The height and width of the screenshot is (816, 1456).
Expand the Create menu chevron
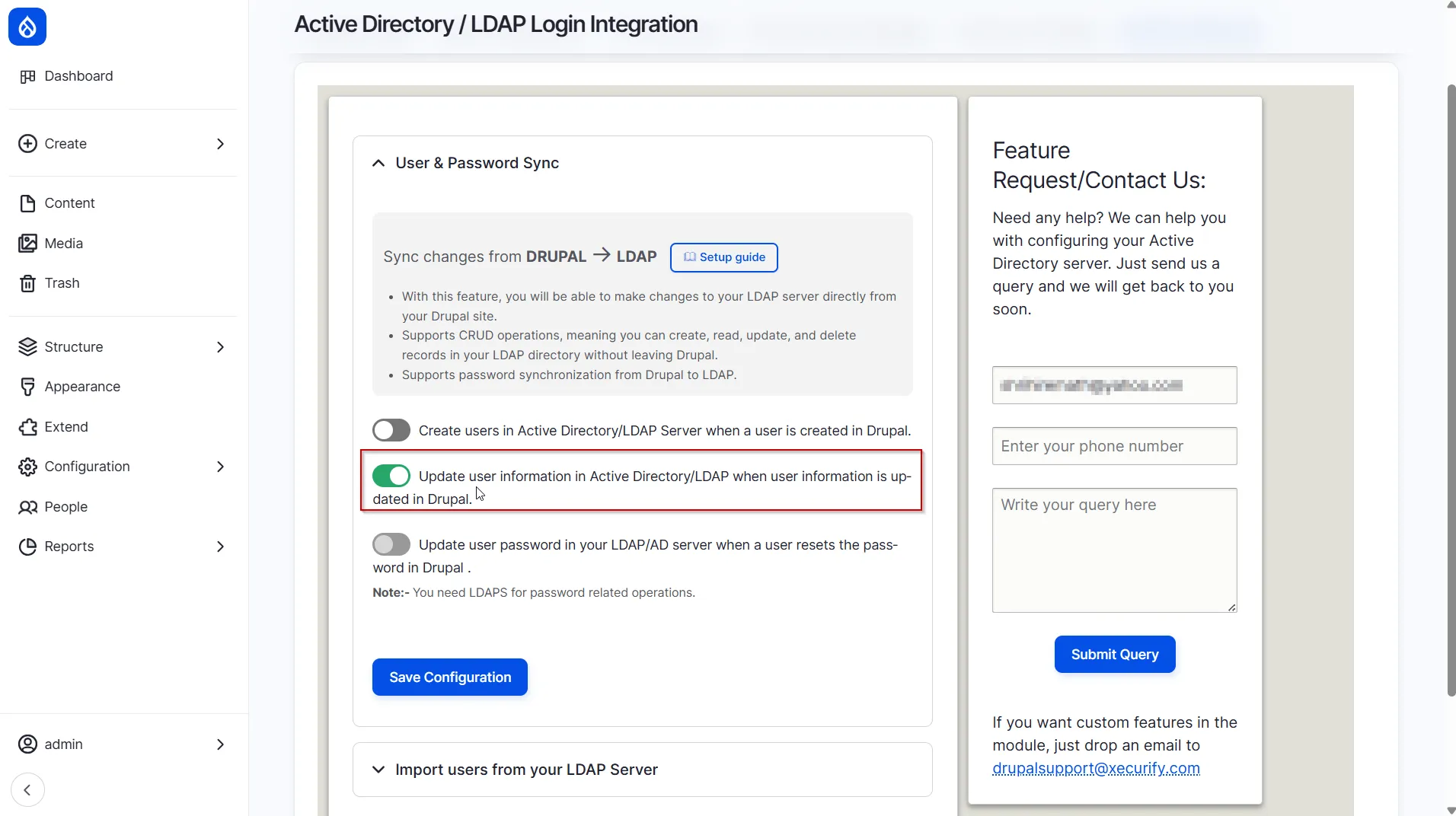coord(220,144)
